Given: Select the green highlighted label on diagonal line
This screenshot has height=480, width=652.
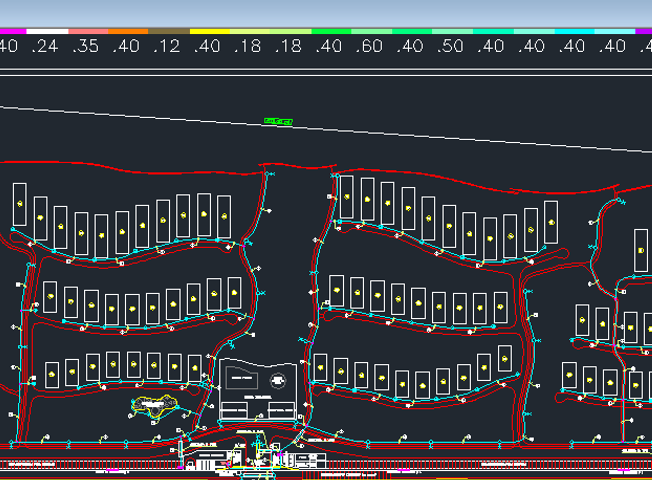Looking at the screenshot, I should click(278, 121).
